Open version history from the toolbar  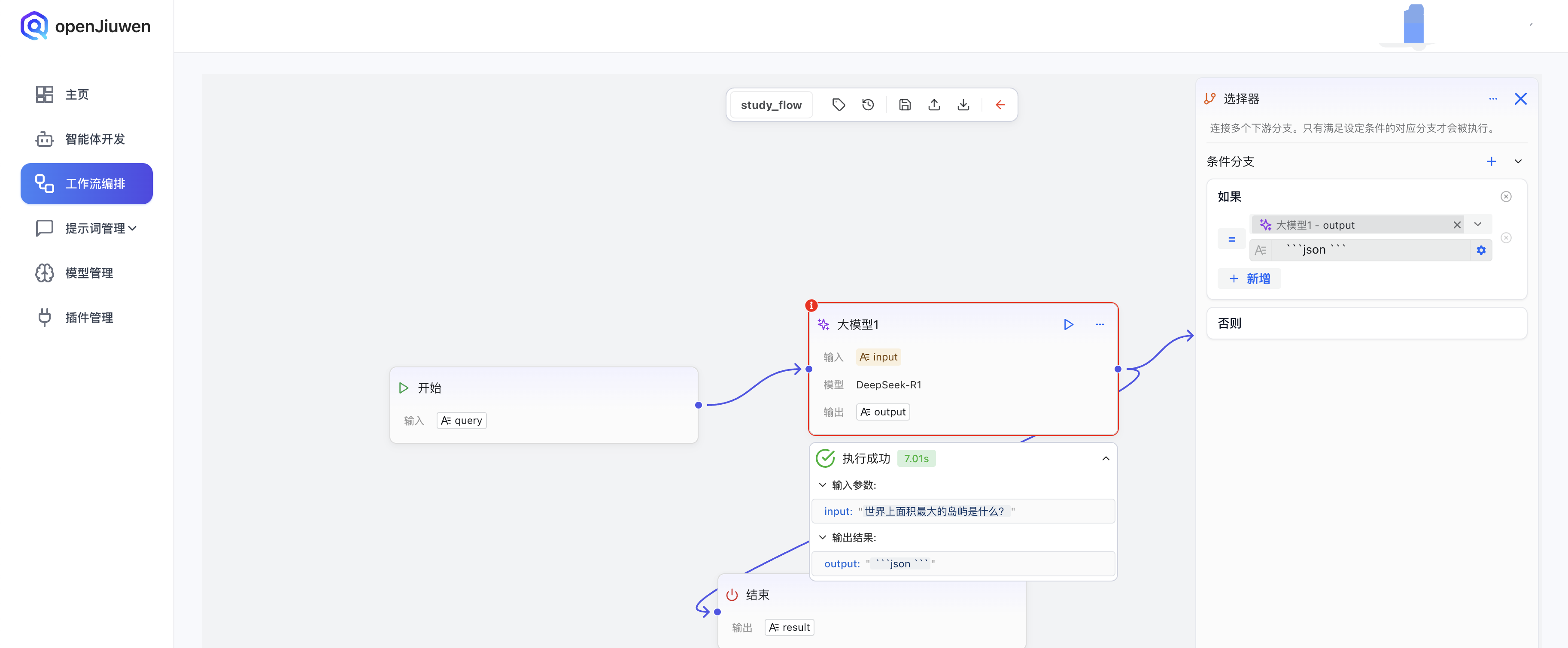tap(867, 105)
